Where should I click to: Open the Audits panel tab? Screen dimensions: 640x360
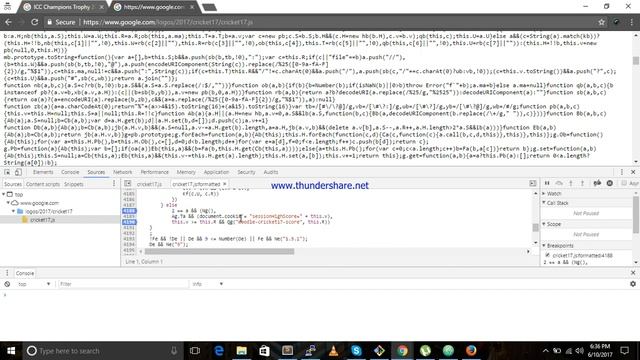(271, 172)
